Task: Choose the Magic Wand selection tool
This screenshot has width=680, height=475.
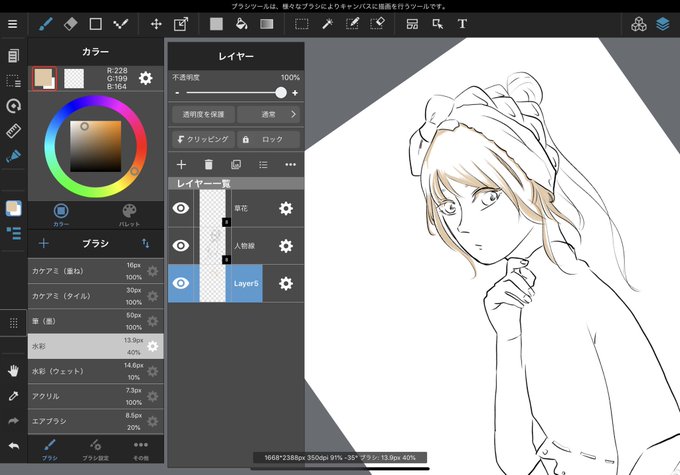Action: pos(327,24)
